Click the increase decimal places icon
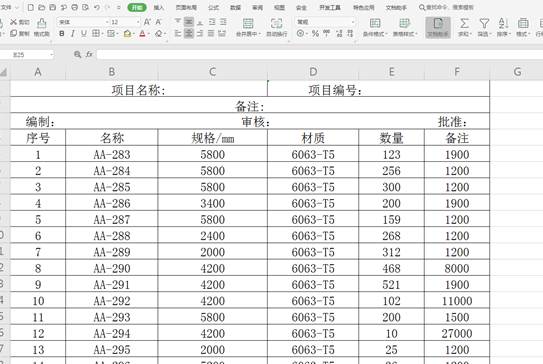Screen dimensions: 543x364 pos(339,34)
